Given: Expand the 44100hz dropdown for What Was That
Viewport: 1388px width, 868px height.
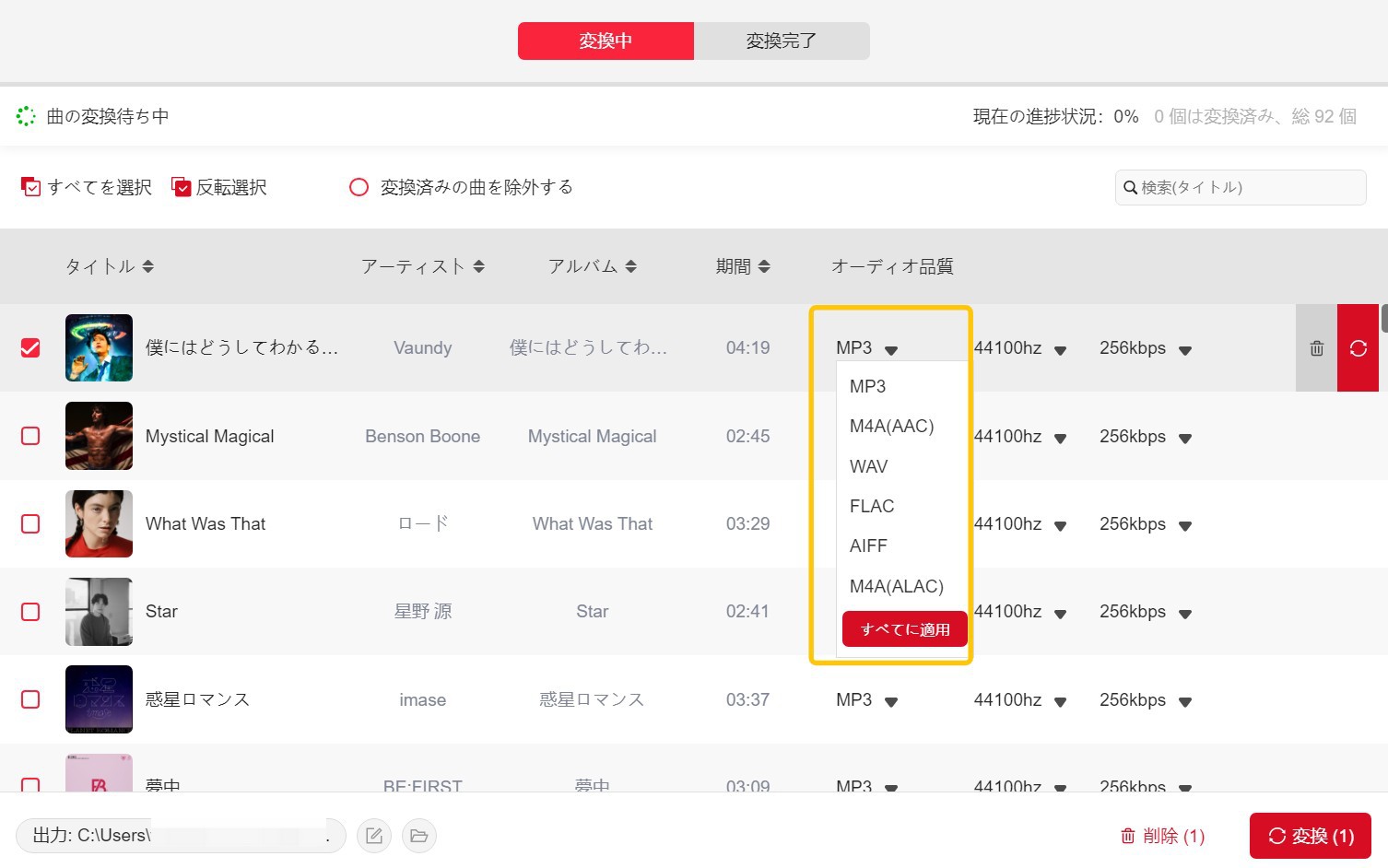Looking at the screenshot, I should 1060,525.
